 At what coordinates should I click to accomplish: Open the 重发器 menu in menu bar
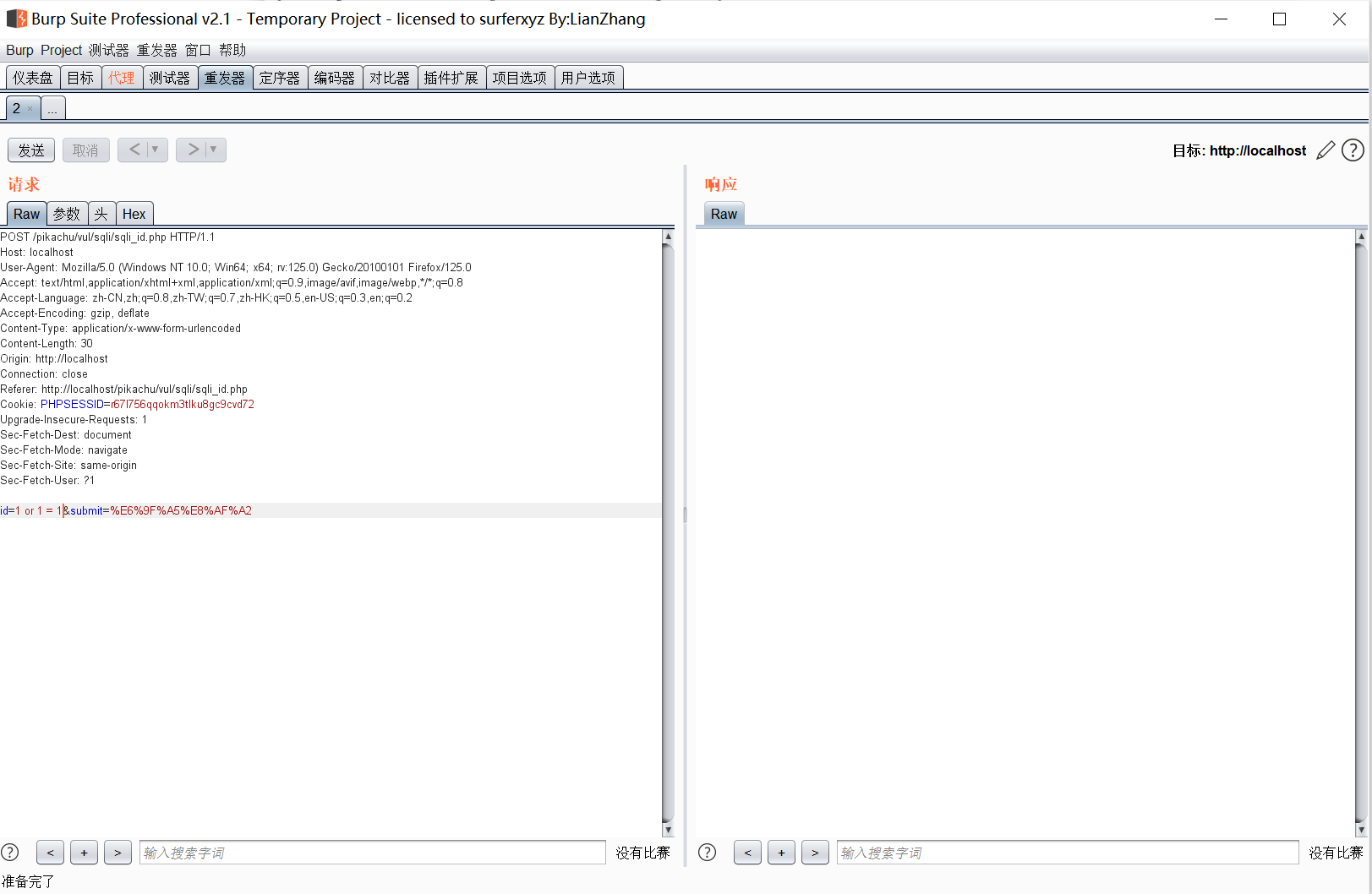tap(157, 51)
